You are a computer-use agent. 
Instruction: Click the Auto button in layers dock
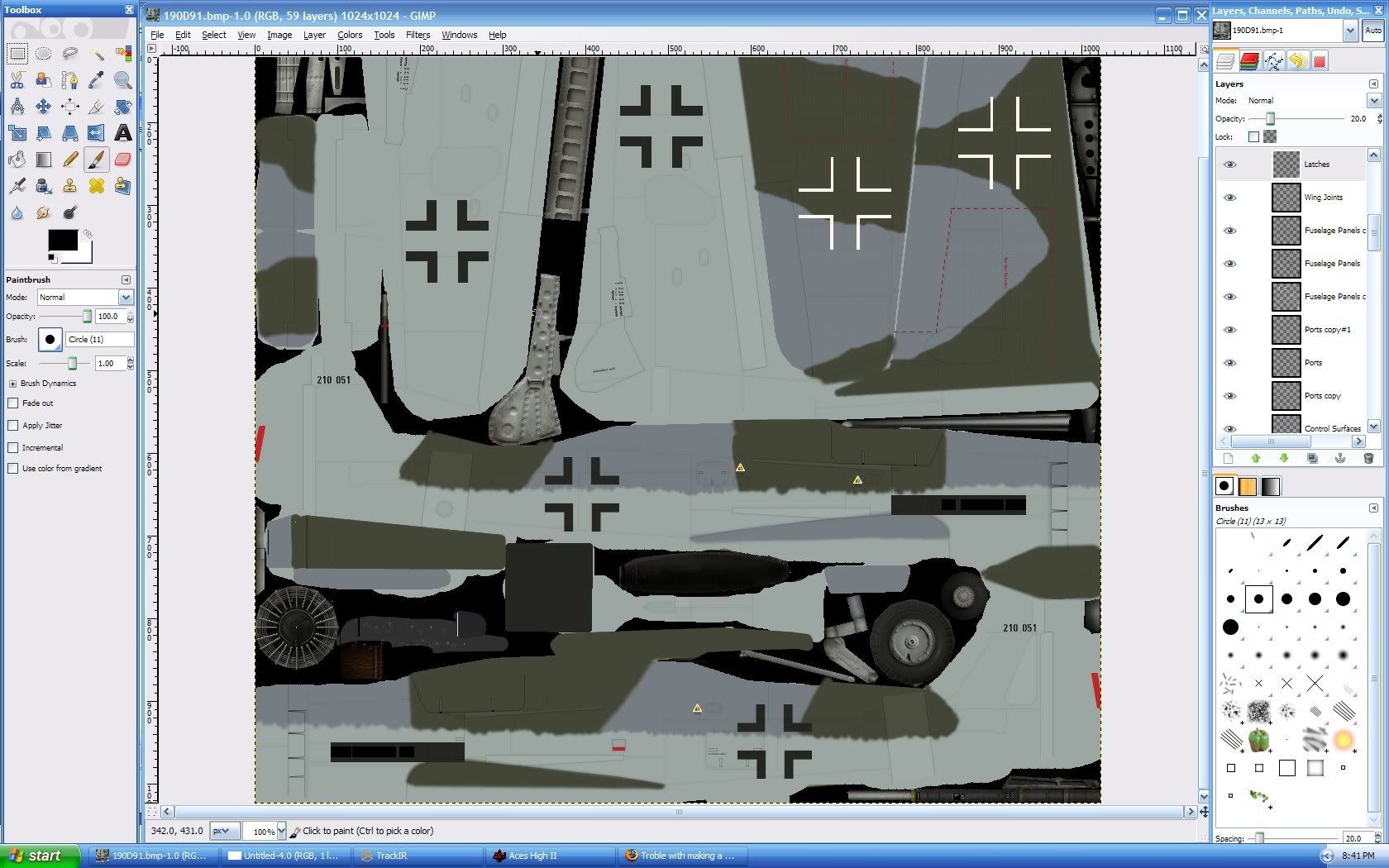click(1373, 31)
